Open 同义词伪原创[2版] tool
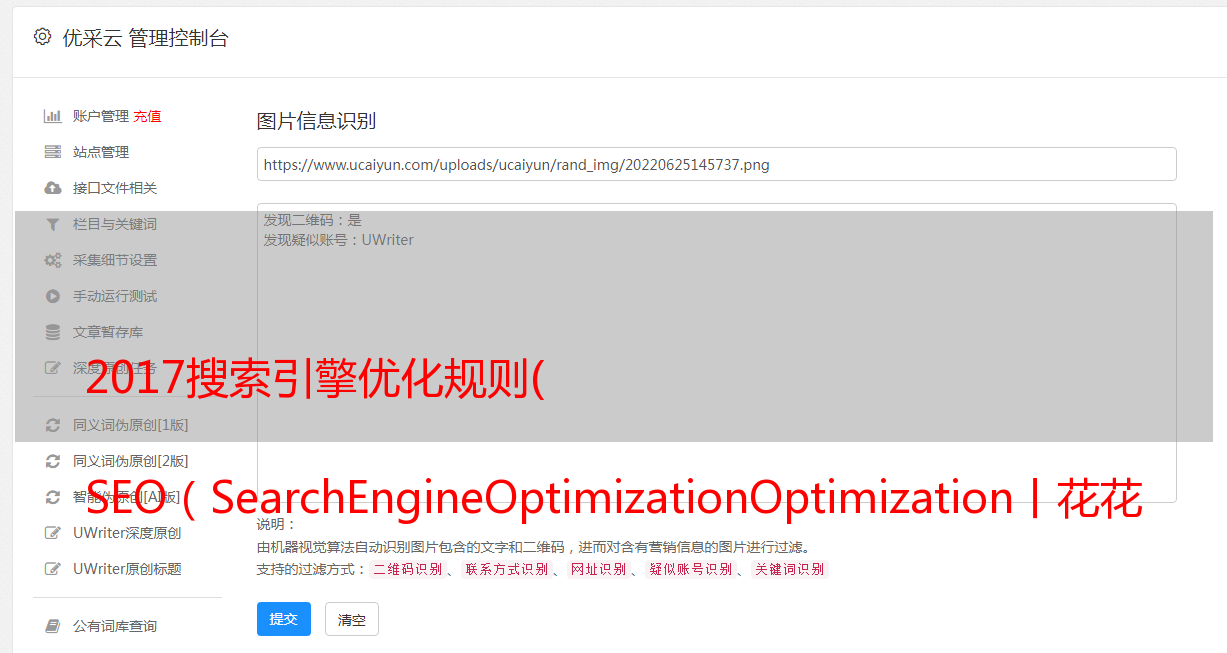This screenshot has width=1227, height=653. pyautogui.click(x=131, y=461)
